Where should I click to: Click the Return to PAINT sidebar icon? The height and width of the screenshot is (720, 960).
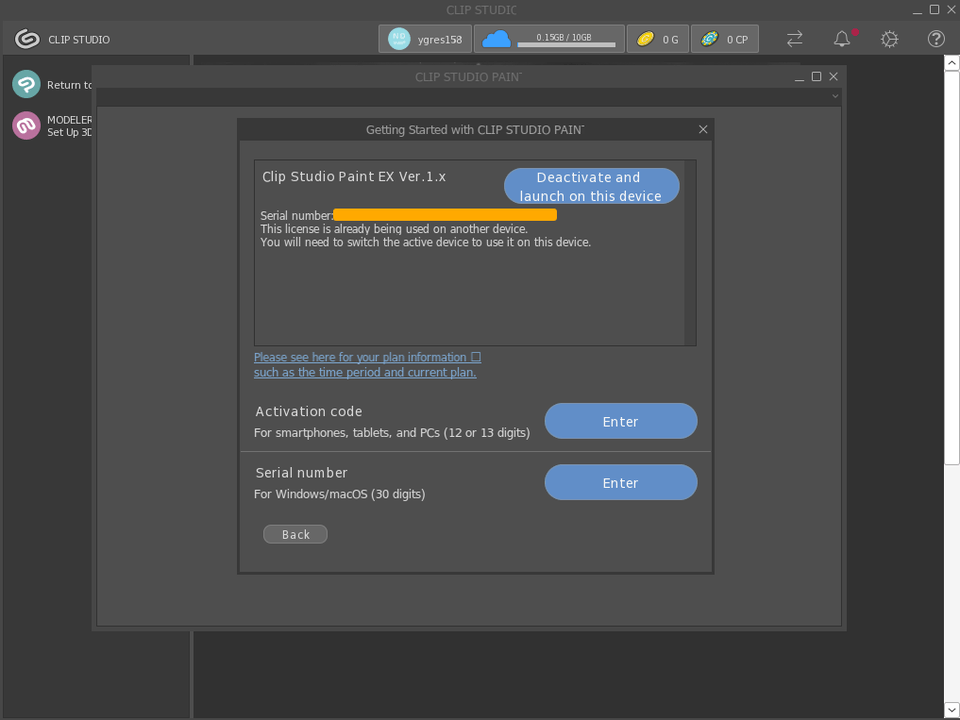26,84
